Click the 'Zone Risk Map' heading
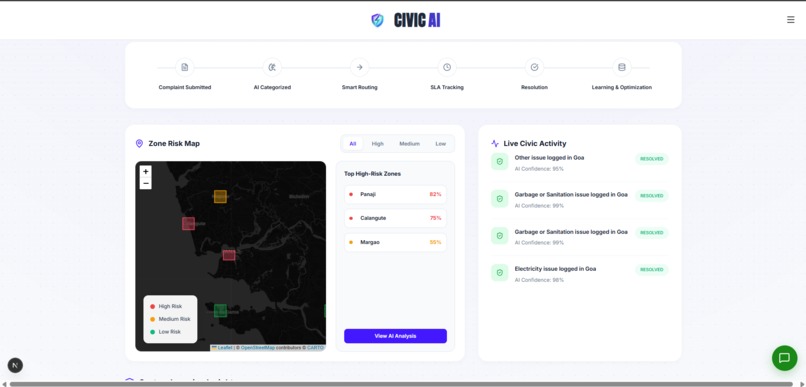Image resolution: width=806 pixels, height=387 pixels. tap(174, 143)
